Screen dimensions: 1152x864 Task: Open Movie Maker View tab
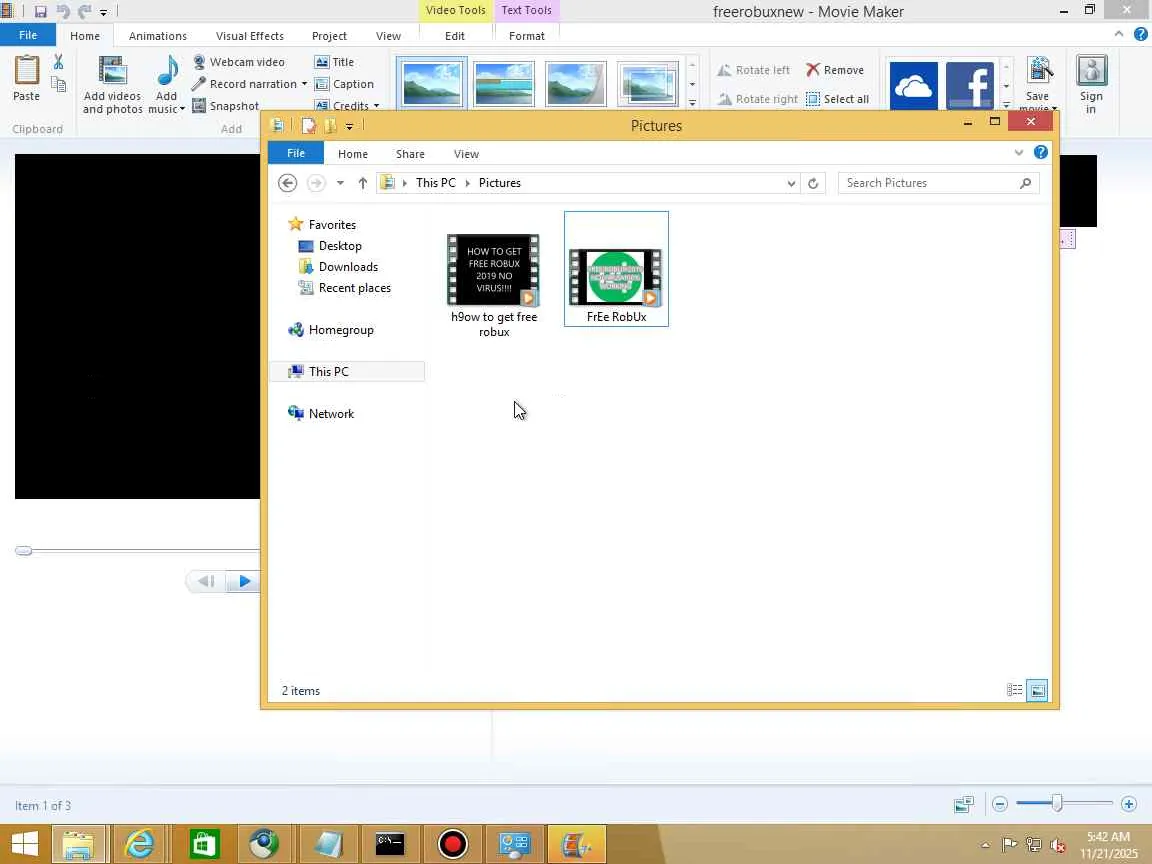pyautogui.click(x=389, y=36)
